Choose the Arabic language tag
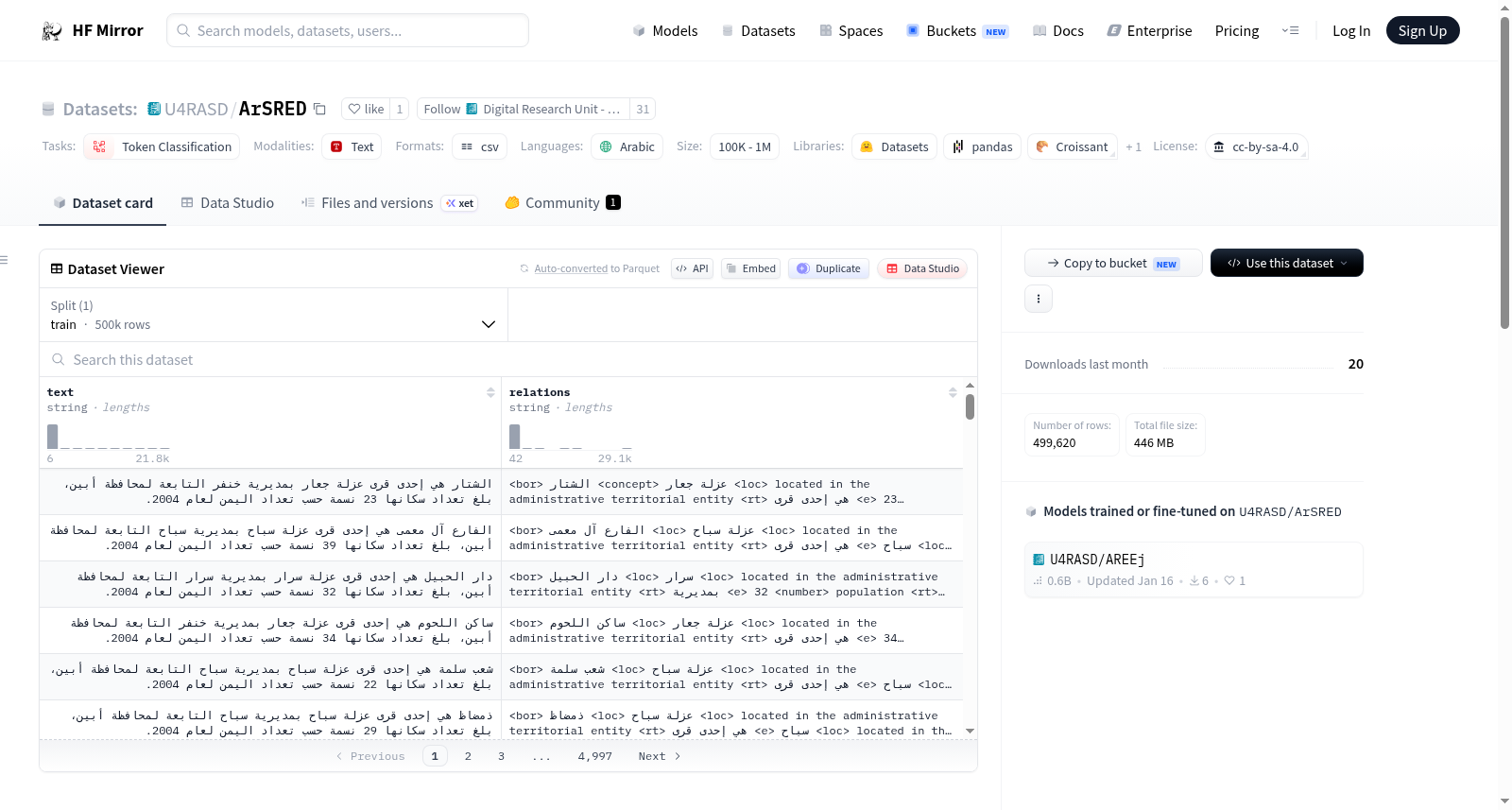Image resolution: width=1512 pixels, height=810 pixels. pyautogui.click(x=627, y=146)
